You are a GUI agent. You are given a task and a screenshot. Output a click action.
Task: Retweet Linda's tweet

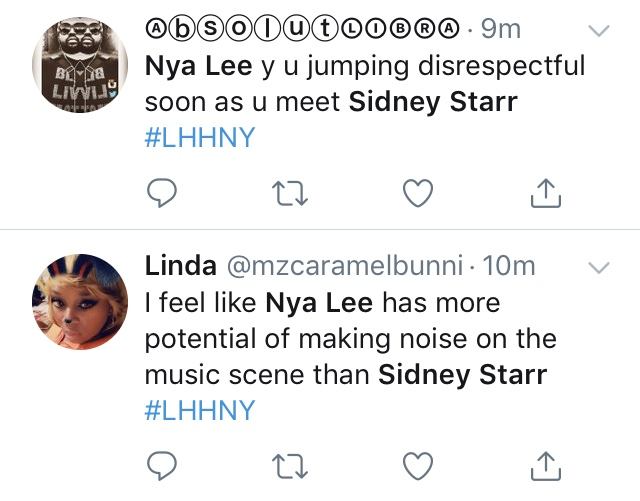290,466
